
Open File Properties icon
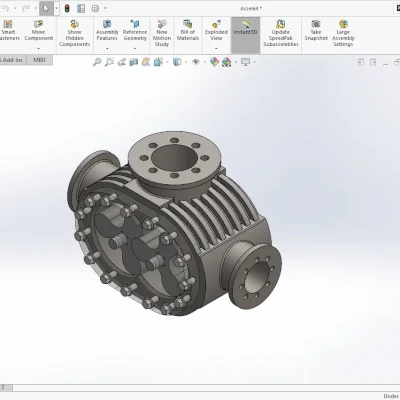81,9
